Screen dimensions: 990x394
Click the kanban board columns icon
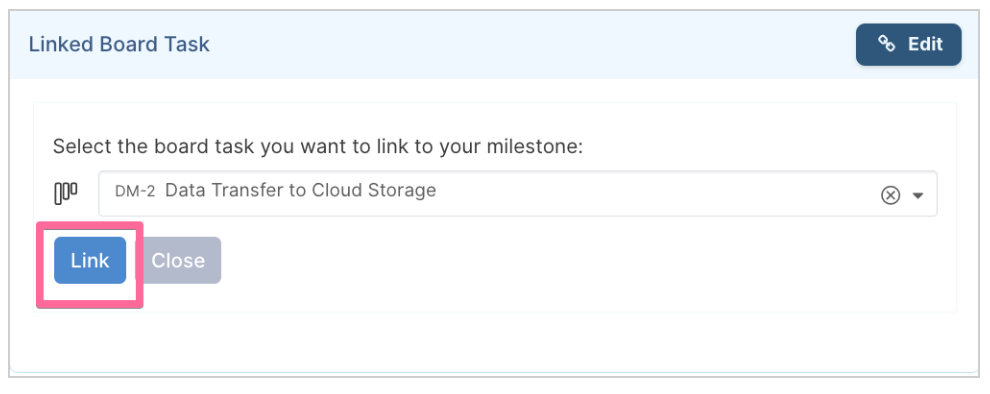66,193
